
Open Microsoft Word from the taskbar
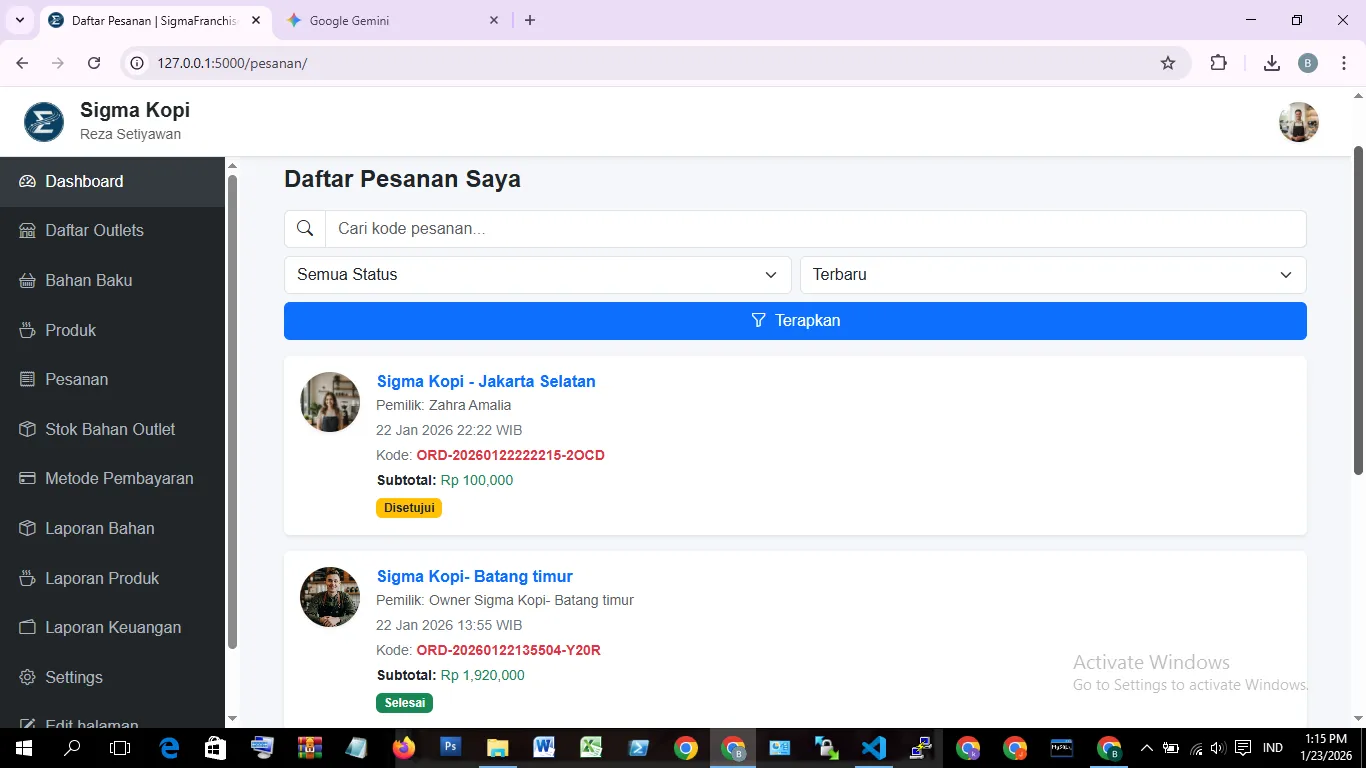(544, 747)
